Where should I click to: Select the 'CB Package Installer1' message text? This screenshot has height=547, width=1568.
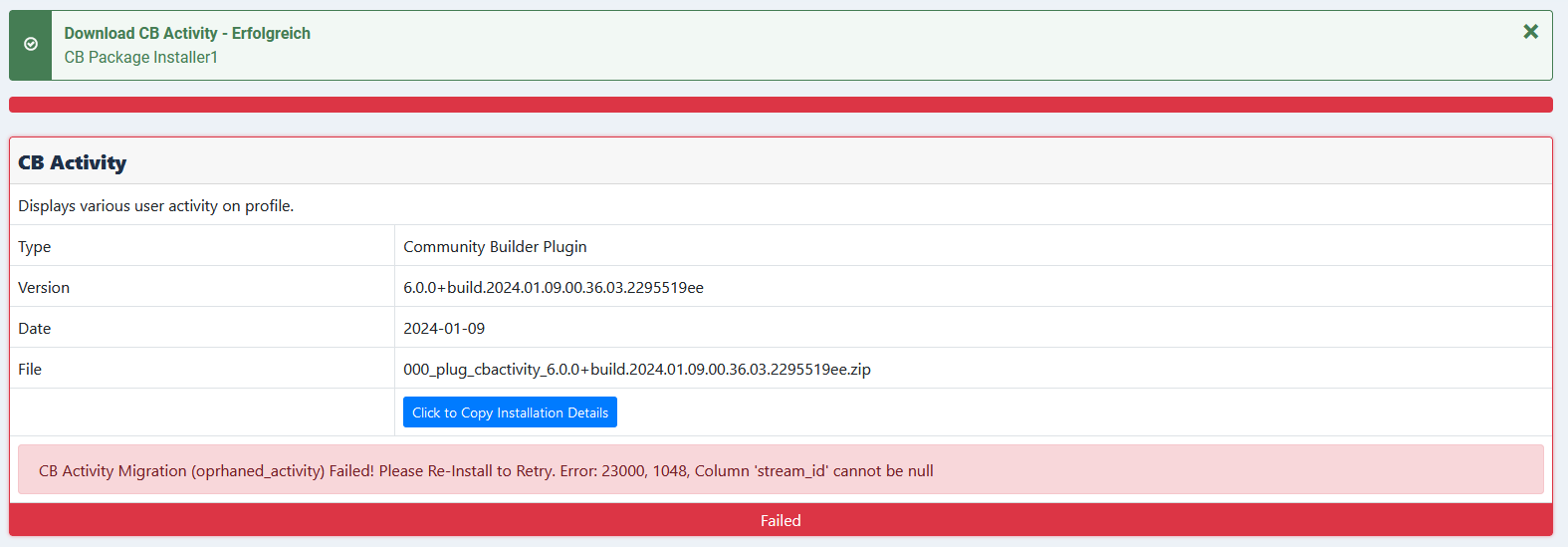[x=141, y=58]
